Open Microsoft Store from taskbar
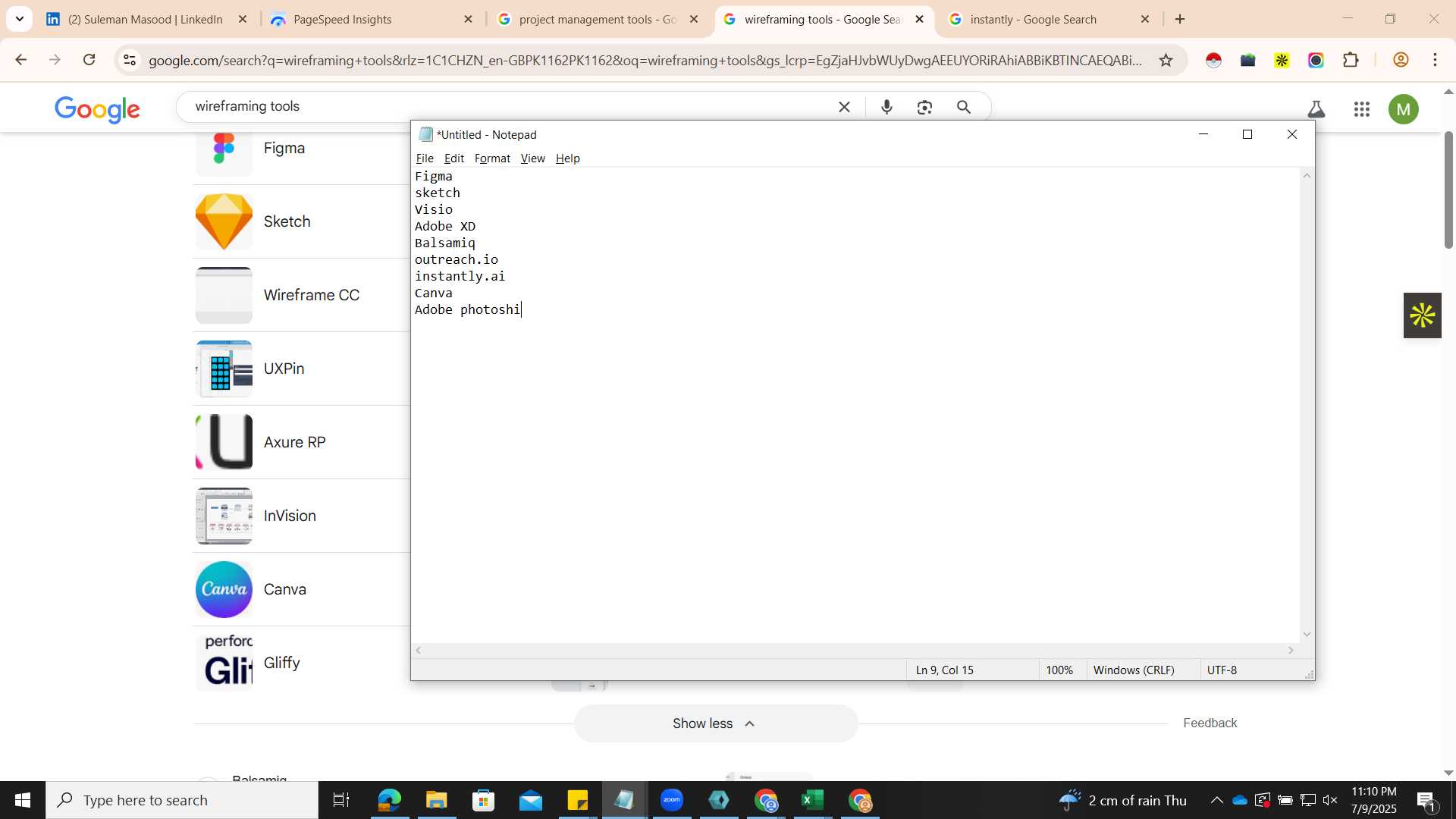Screen dimensions: 1456x819 tap(483, 800)
